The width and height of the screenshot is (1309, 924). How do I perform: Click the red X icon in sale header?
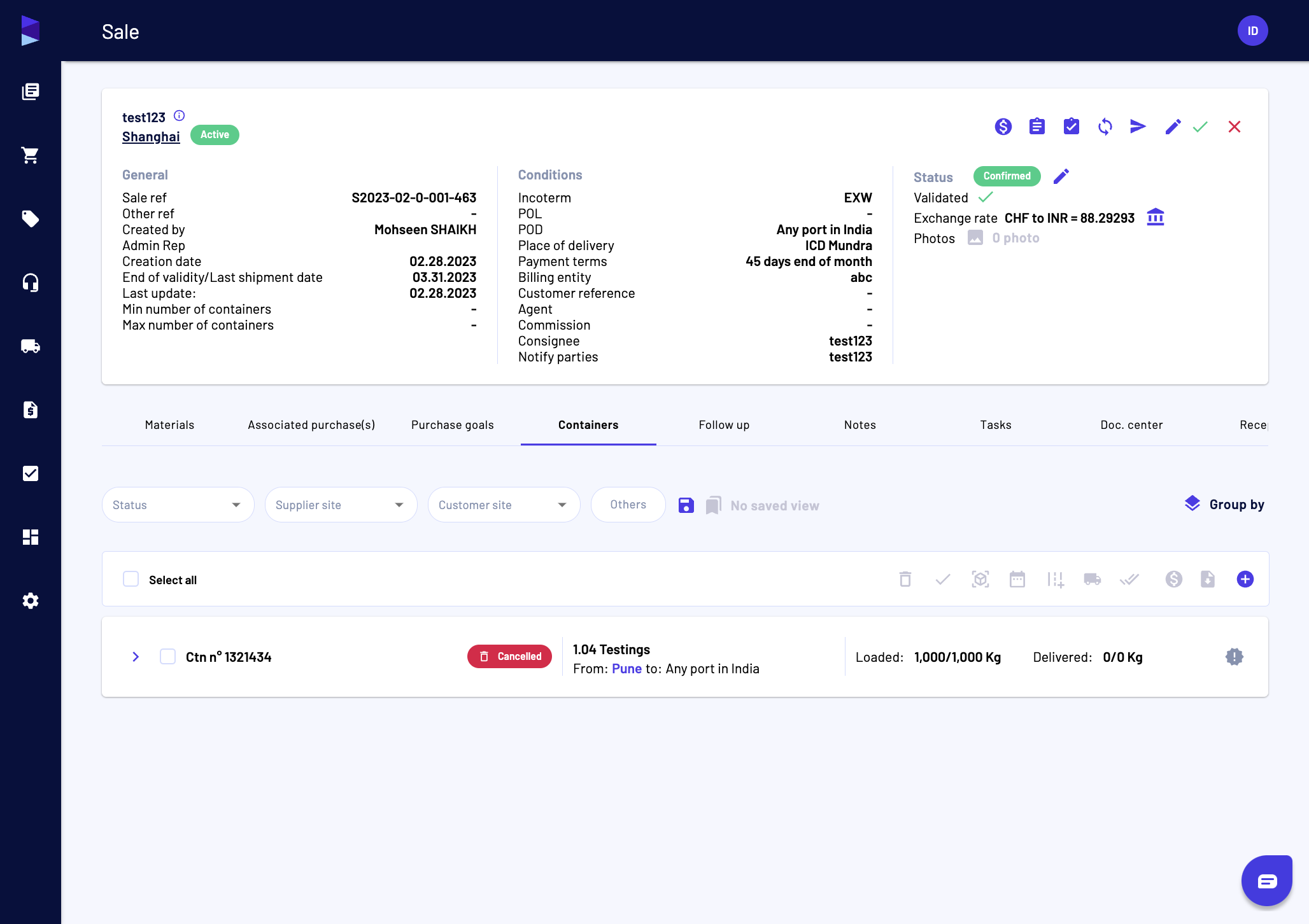1235,127
